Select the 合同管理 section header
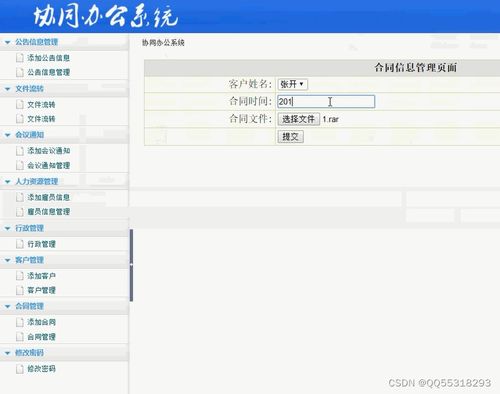The width and height of the screenshot is (500, 394). 30,306
